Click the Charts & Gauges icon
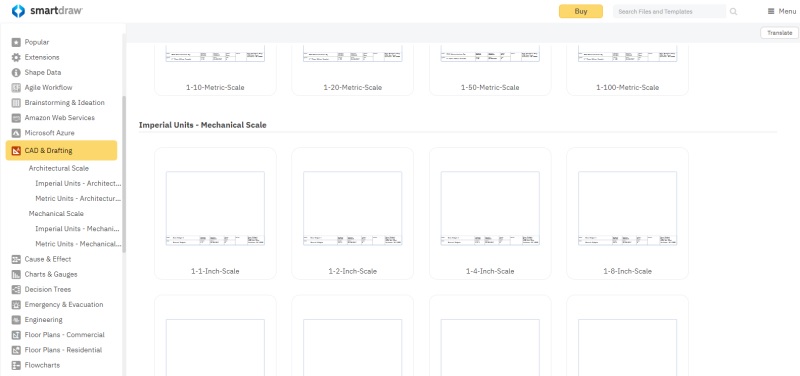The height and width of the screenshot is (376, 800). click(x=16, y=274)
